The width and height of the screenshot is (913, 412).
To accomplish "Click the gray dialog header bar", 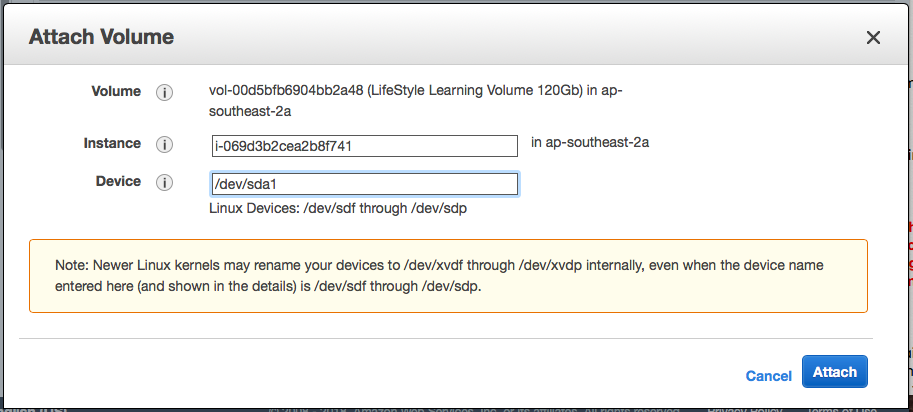I will (x=456, y=37).
